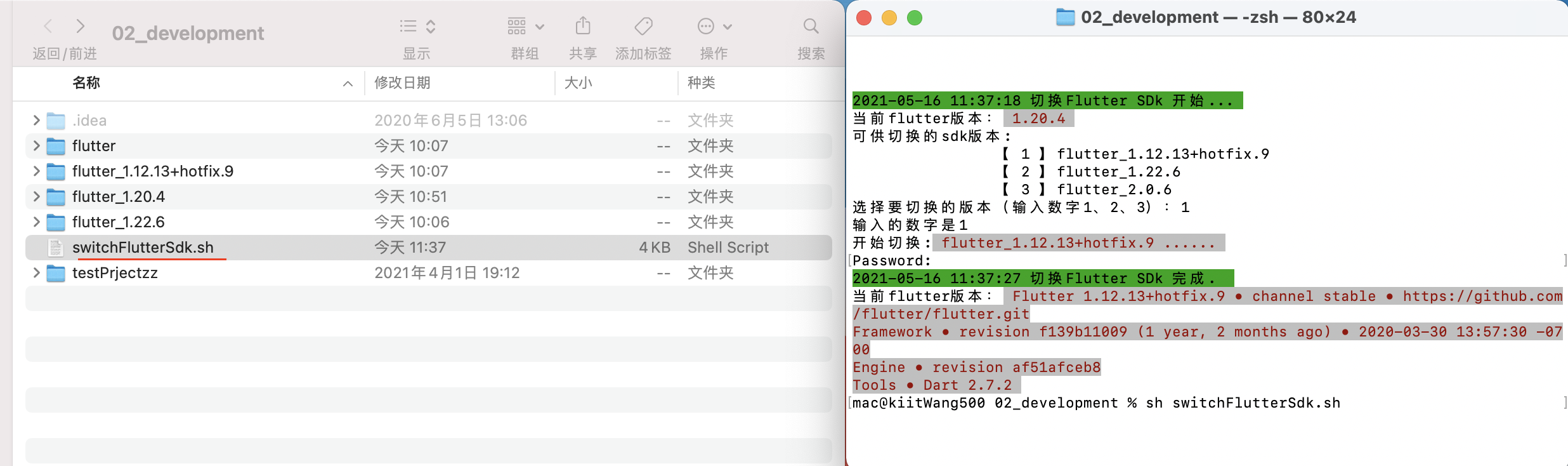The height and width of the screenshot is (466, 1568).
Task: Sort by the 大小 column header
Action: coord(578,83)
